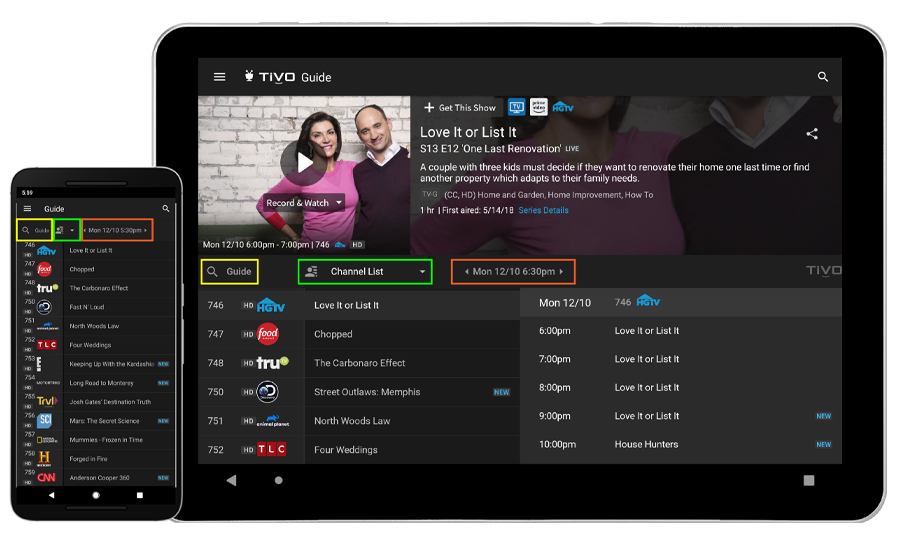Image resolution: width=900 pixels, height=550 pixels.
Task: Share Love It or List It
Action: (812, 134)
